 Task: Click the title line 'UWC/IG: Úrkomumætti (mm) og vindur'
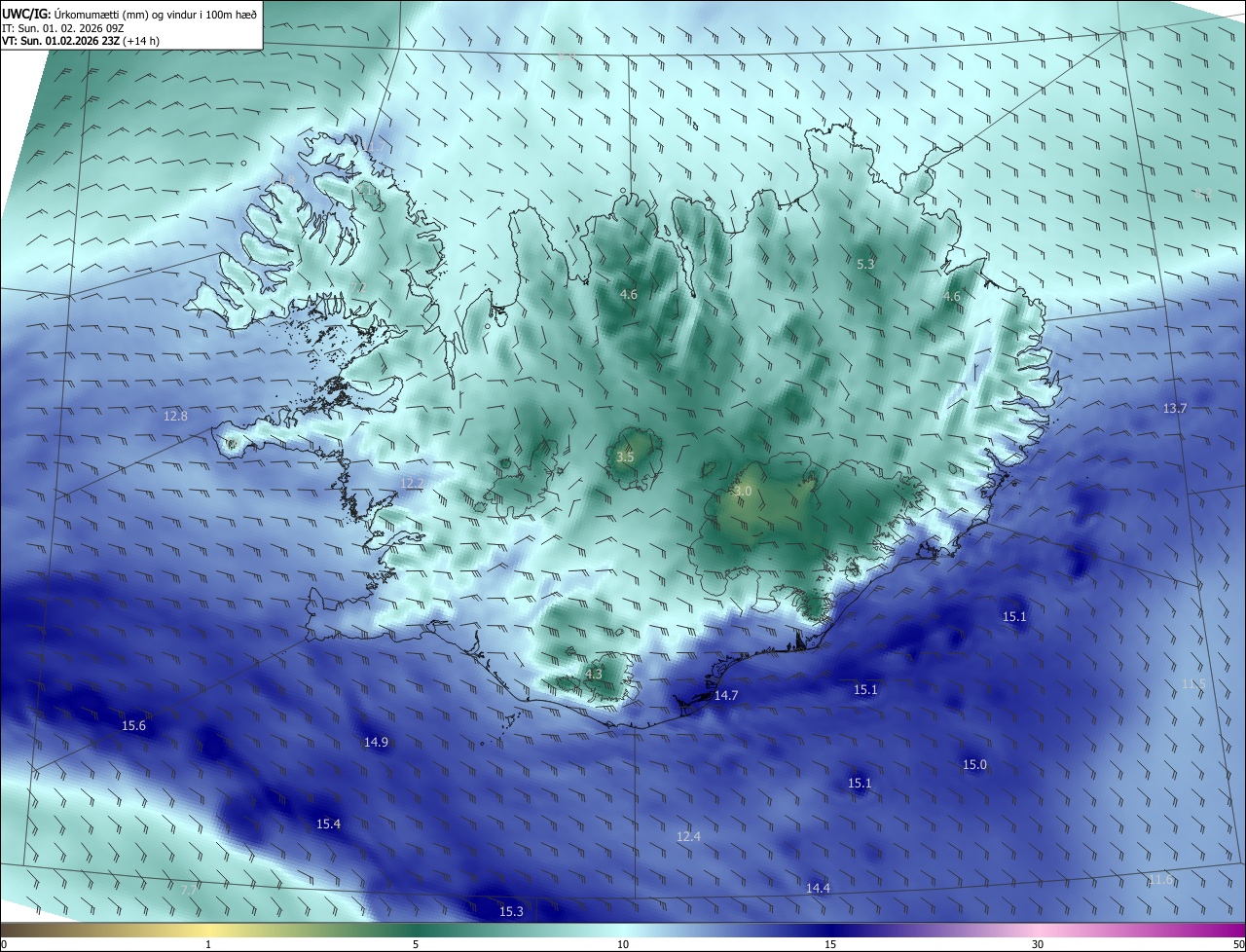point(129,13)
